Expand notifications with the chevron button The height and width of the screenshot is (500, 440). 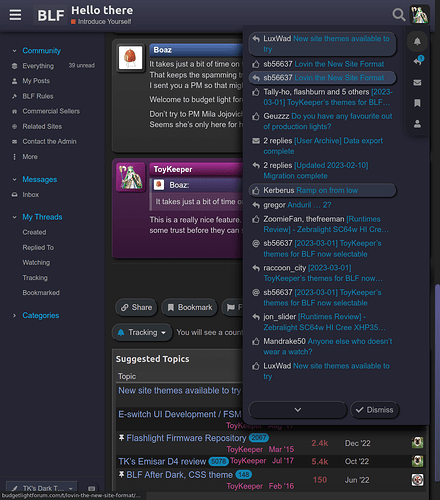298,410
